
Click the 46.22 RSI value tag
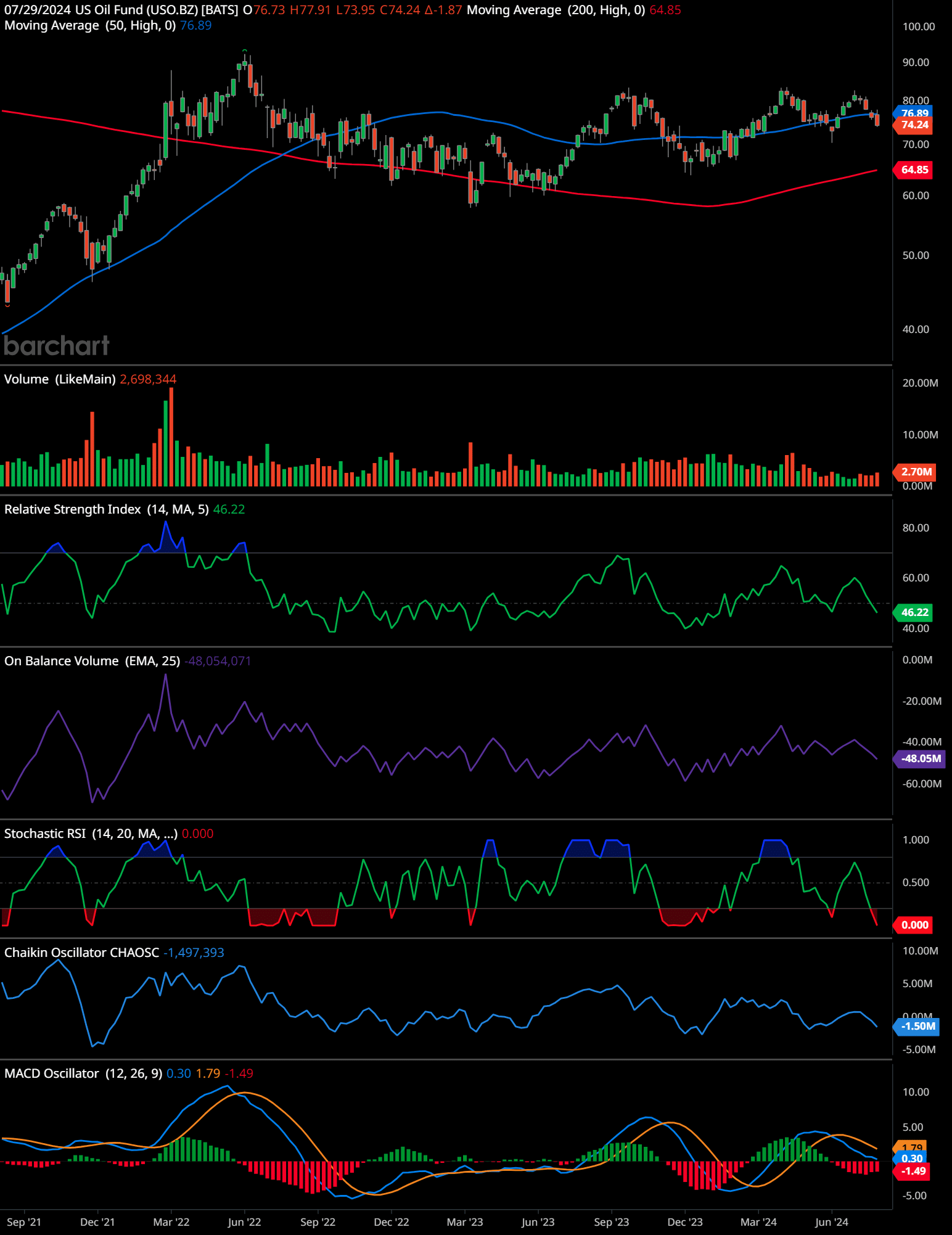[x=914, y=613]
